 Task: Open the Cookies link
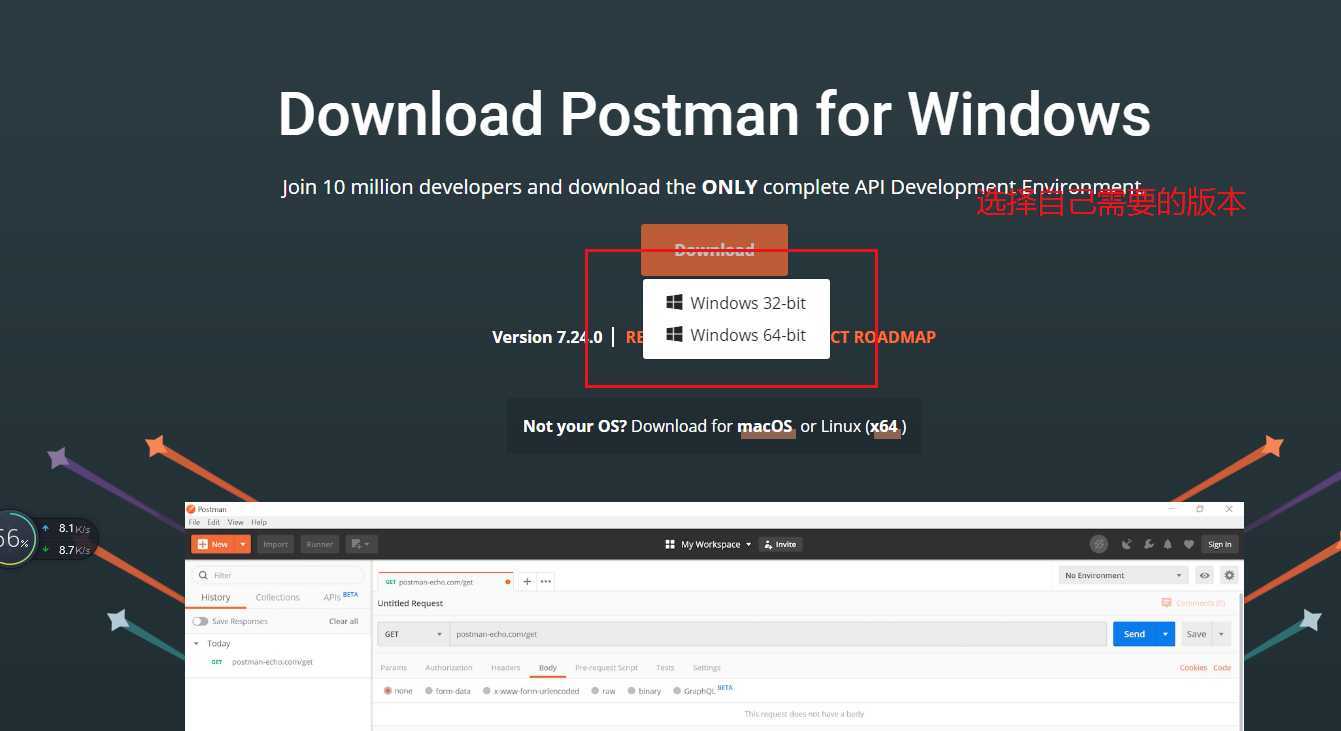1193,667
